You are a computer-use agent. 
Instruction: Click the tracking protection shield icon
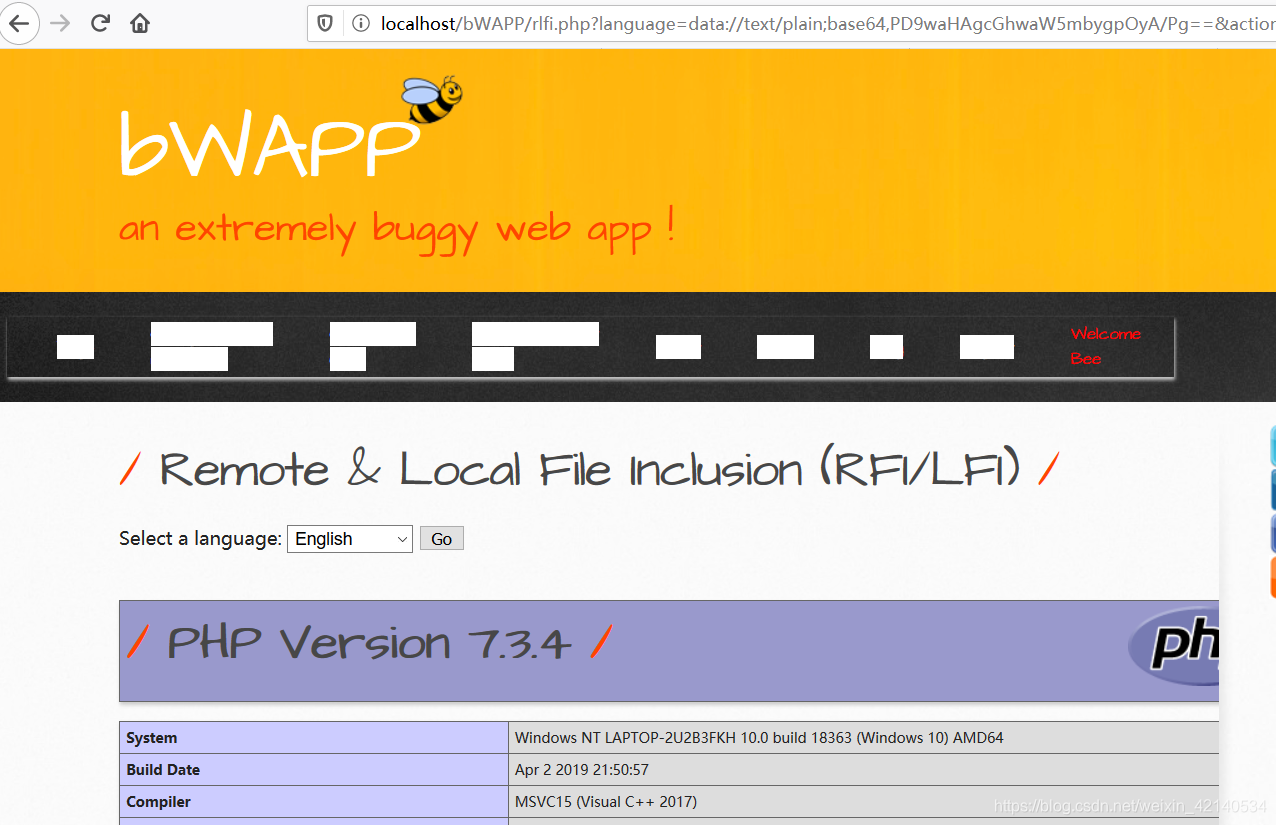(x=325, y=23)
